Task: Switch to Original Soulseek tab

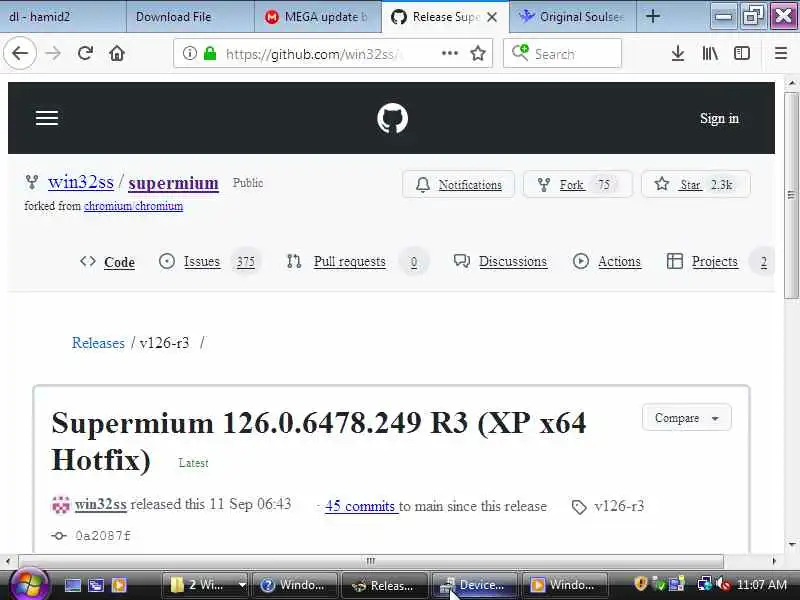Action: coord(572,17)
